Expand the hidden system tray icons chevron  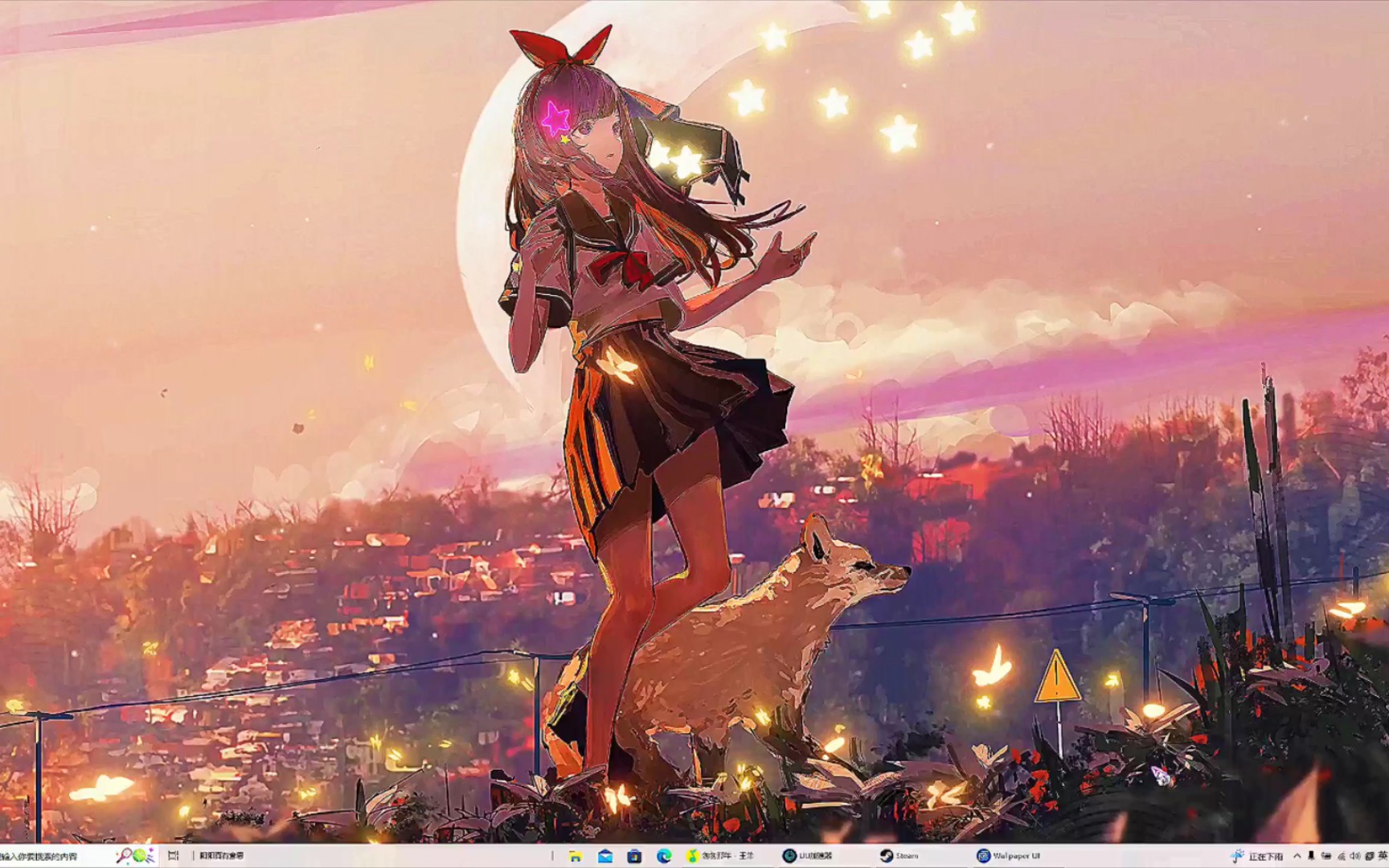point(1297,857)
